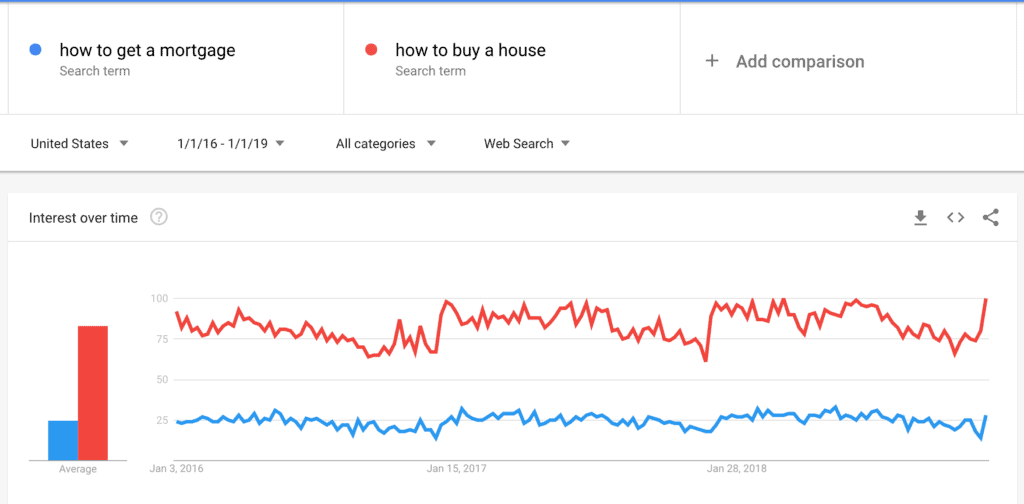Click the red dot beside house term
Viewport: 1024px width, 504px height.
[x=372, y=50]
